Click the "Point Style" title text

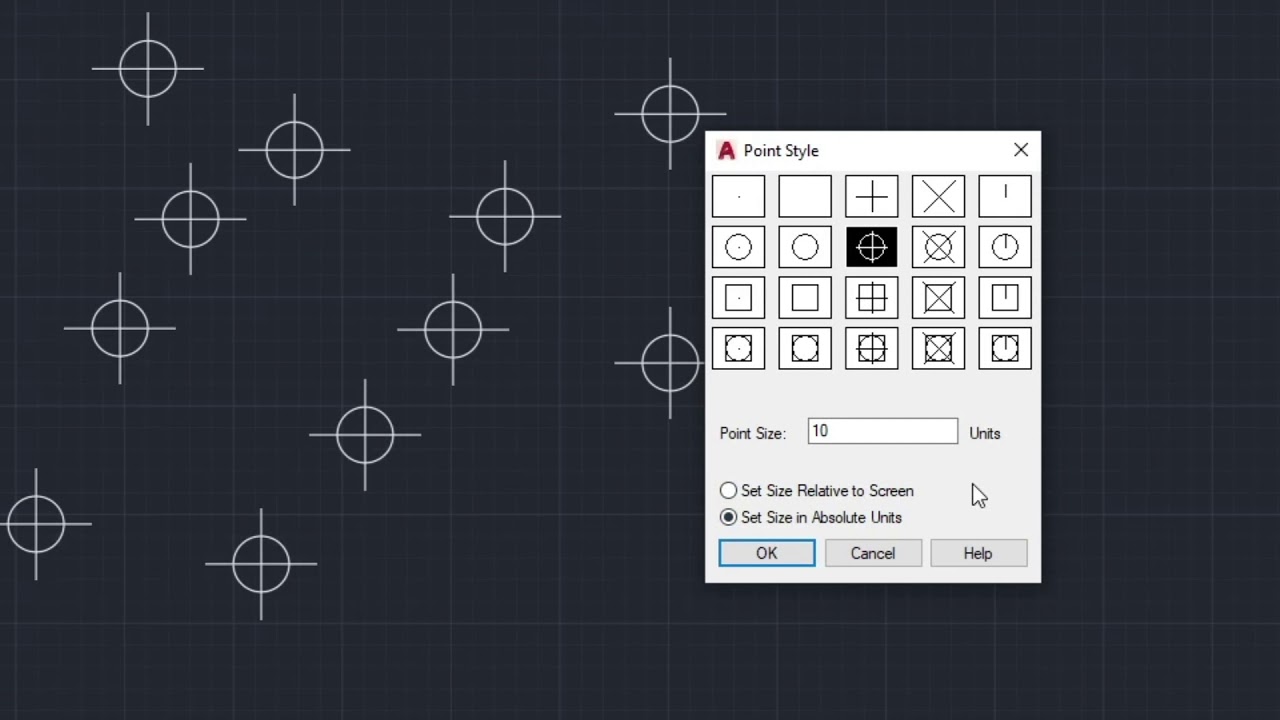781,151
